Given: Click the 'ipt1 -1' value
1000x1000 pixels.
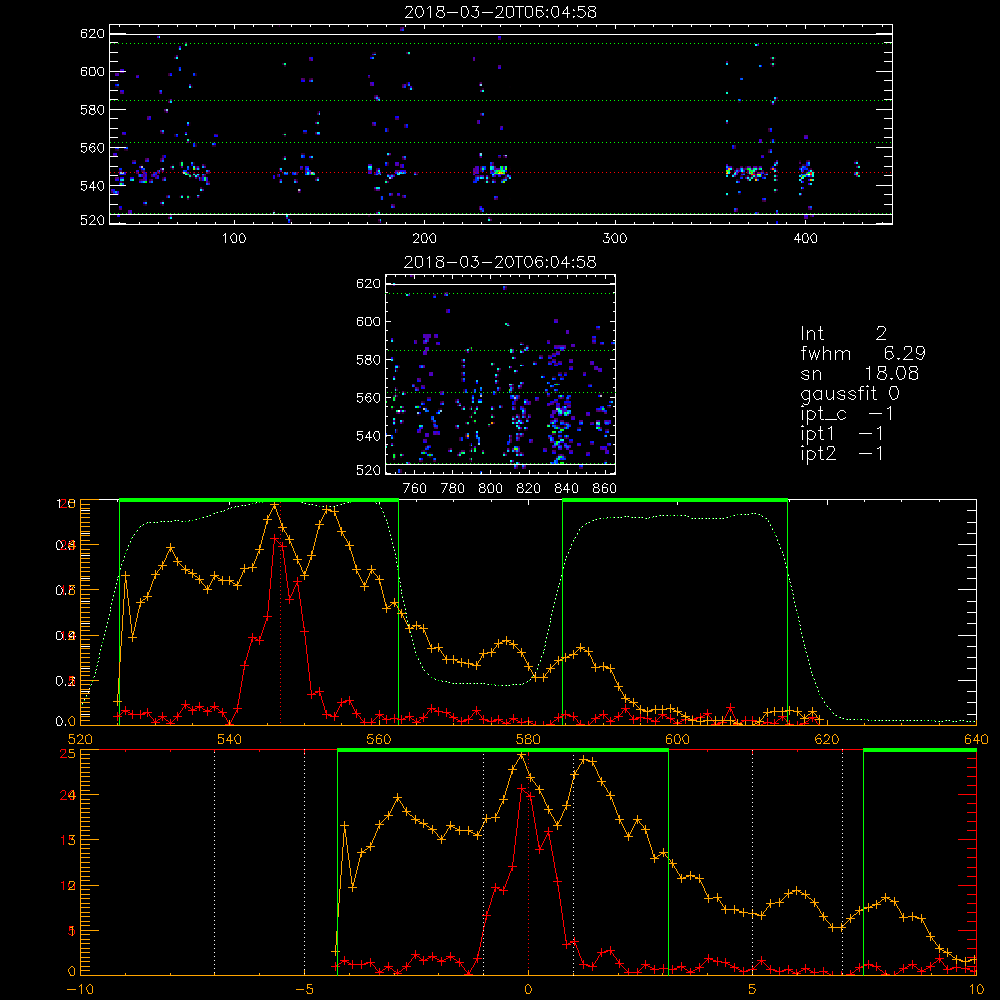Looking at the screenshot, I should (x=842, y=434).
